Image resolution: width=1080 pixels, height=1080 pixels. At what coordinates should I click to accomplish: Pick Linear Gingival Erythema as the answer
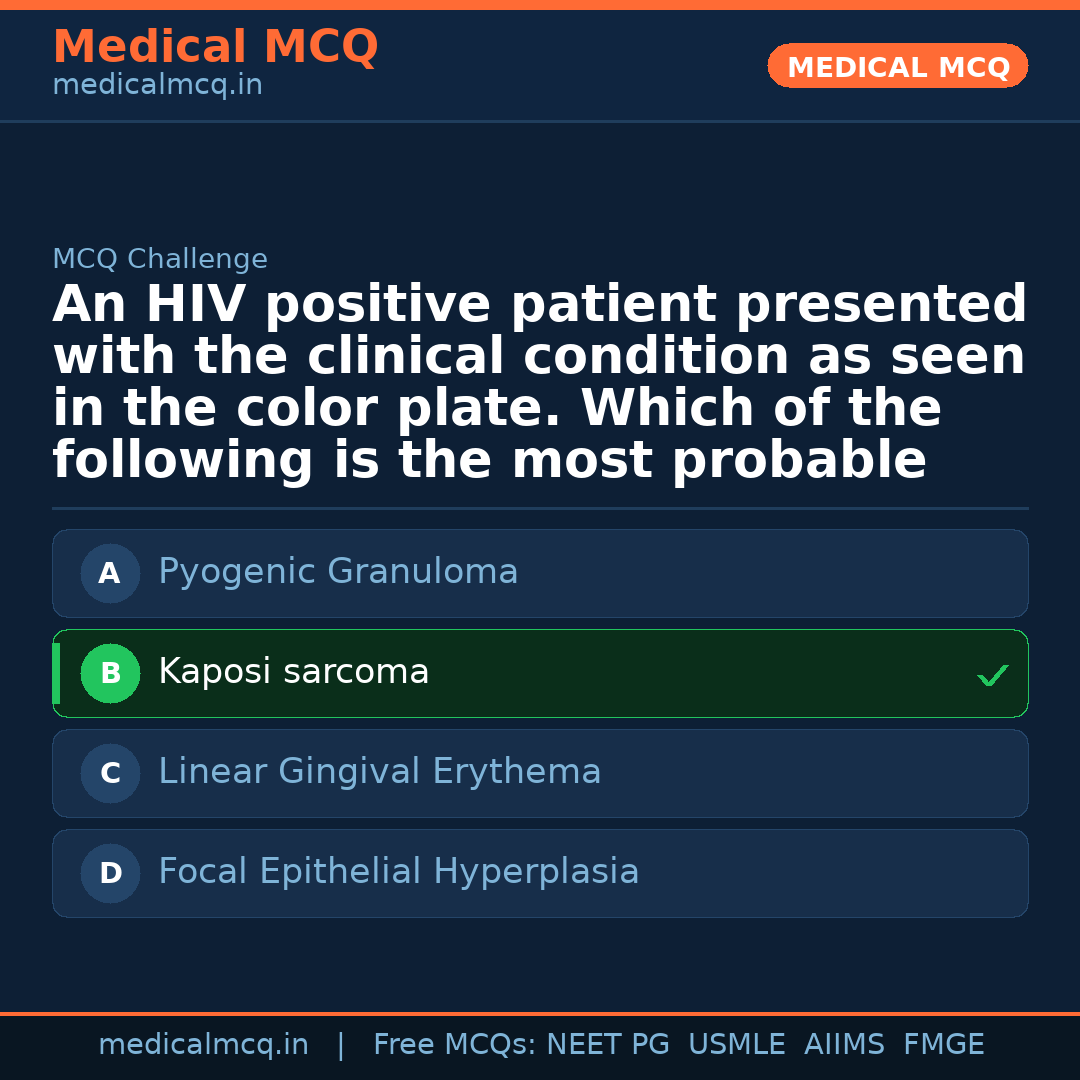click(379, 772)
